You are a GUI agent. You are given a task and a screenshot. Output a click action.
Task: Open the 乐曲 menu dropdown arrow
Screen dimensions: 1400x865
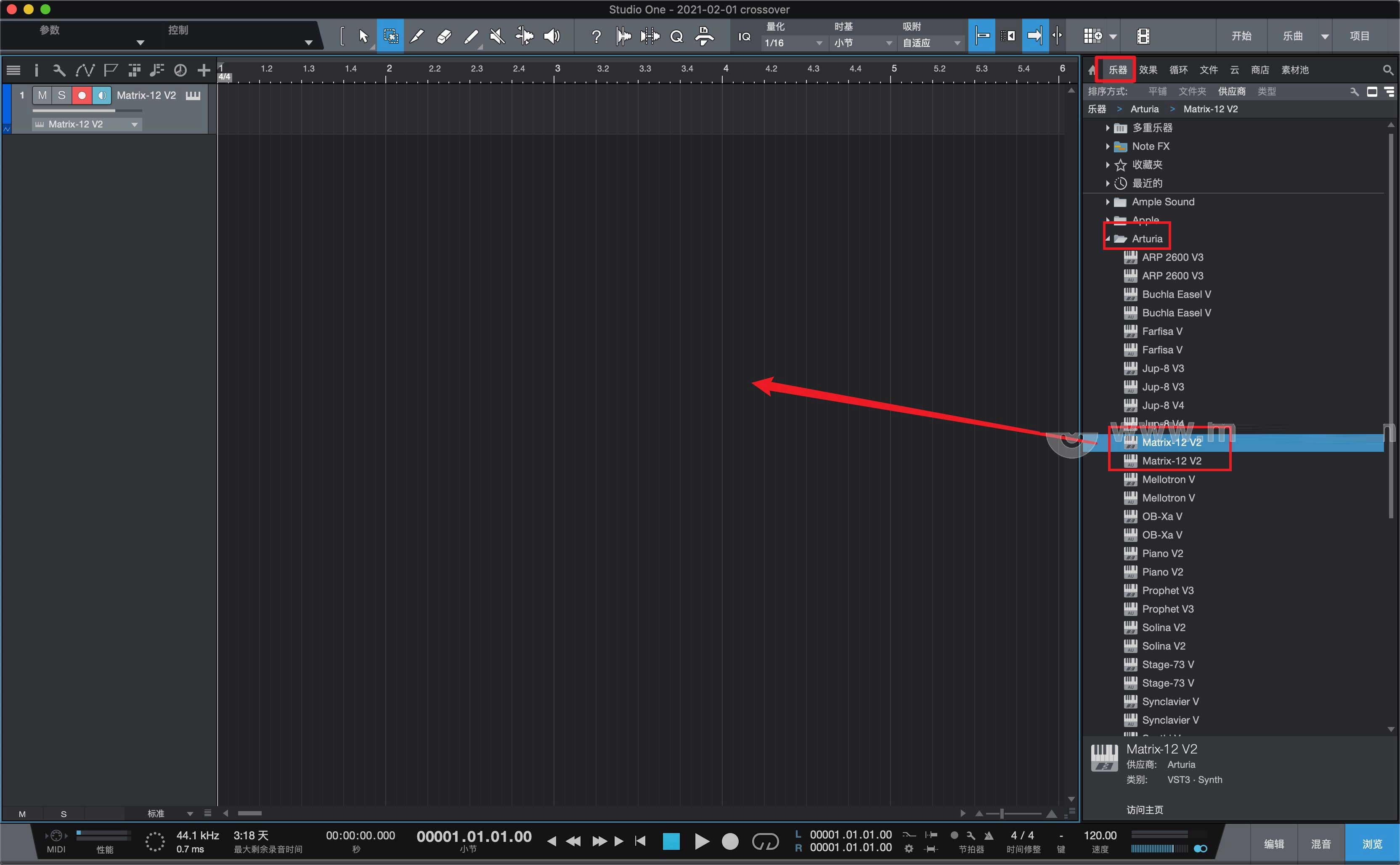point(1325,36)
